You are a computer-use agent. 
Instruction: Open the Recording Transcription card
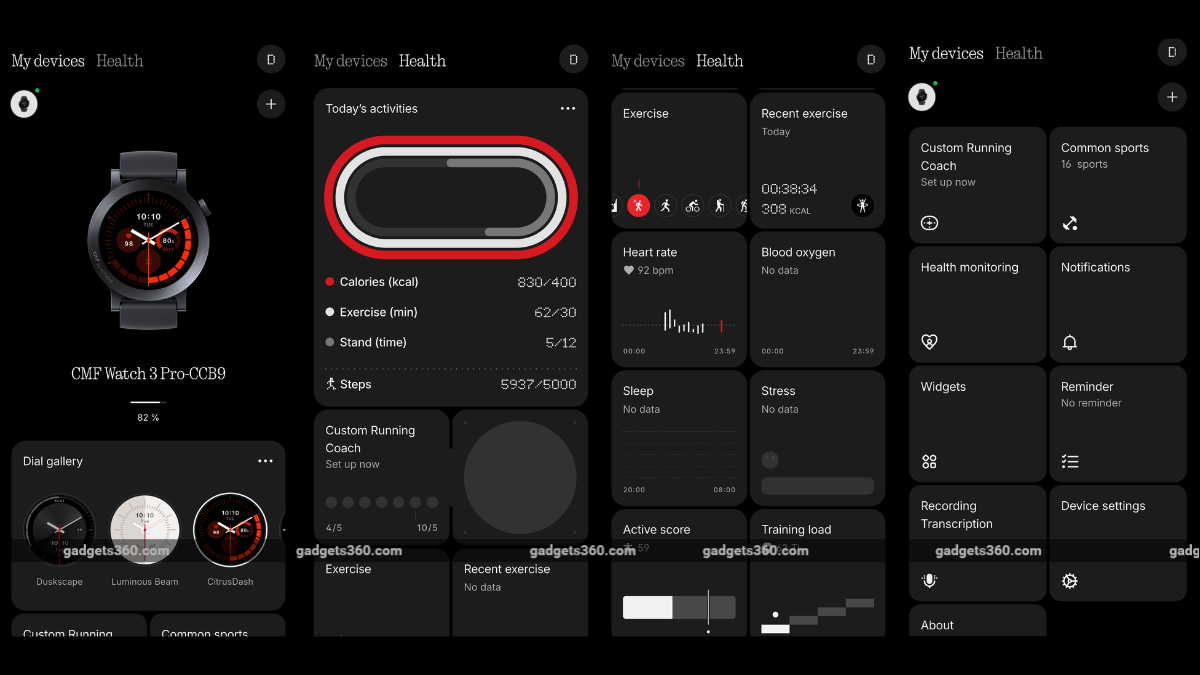[x=978, y=543]
